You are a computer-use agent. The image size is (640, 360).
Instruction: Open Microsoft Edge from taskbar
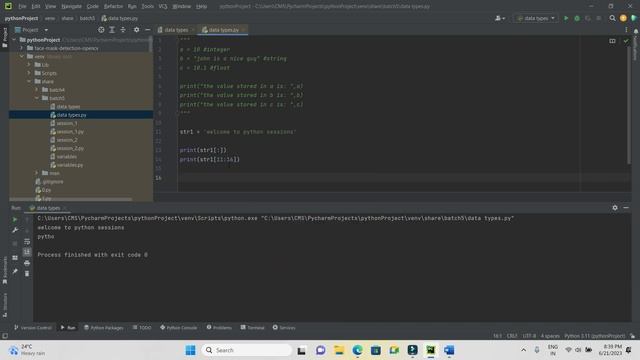357,350
